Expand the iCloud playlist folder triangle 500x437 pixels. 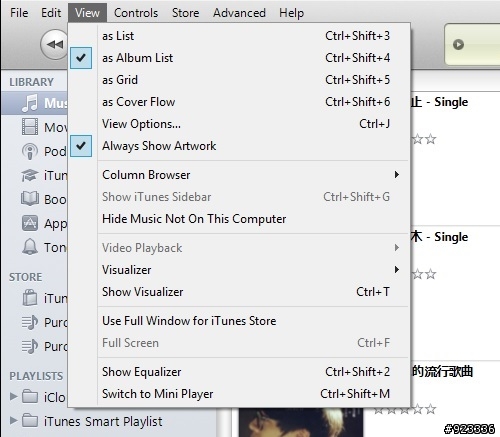13,397
